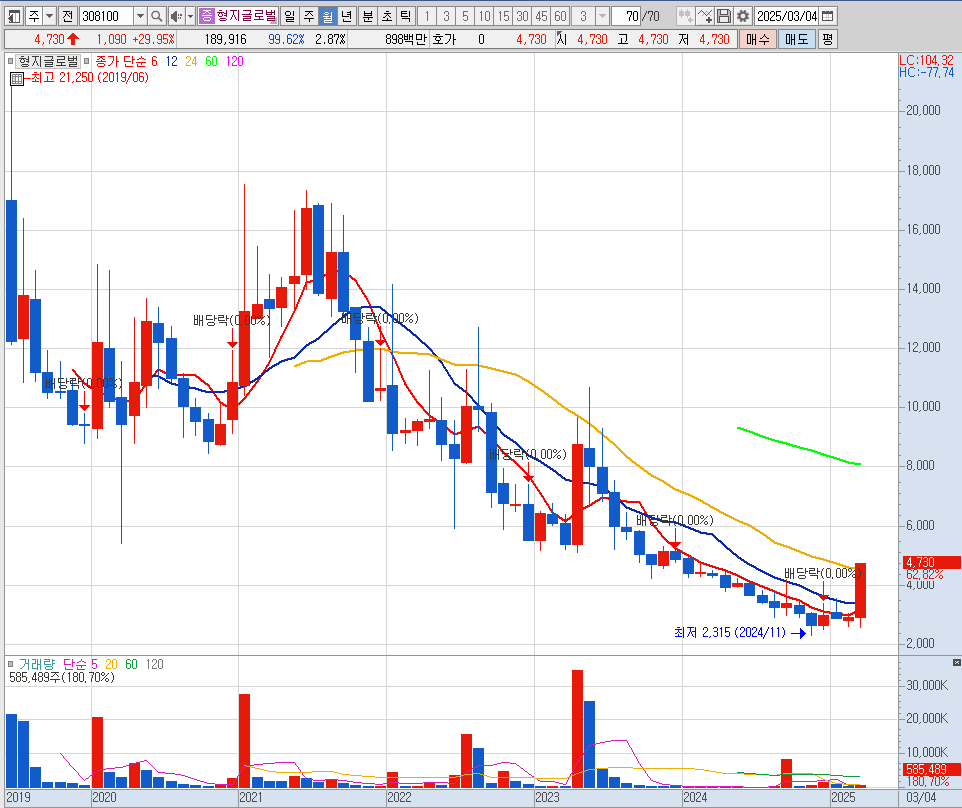Click the 종가 단순 moving average label
962x808 pixels.
120,61
